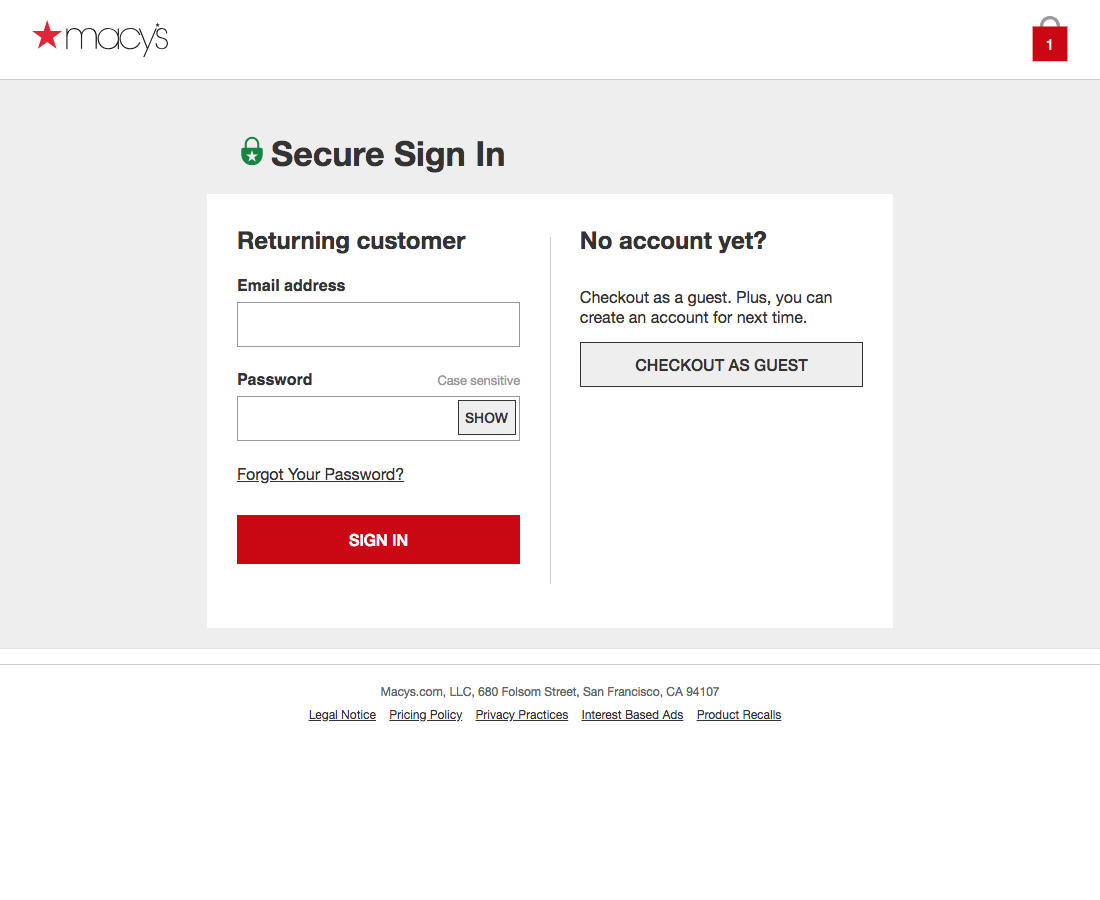Click inside the Email address field
Viewport: 1100px width, 900px height.
point(378,324)
